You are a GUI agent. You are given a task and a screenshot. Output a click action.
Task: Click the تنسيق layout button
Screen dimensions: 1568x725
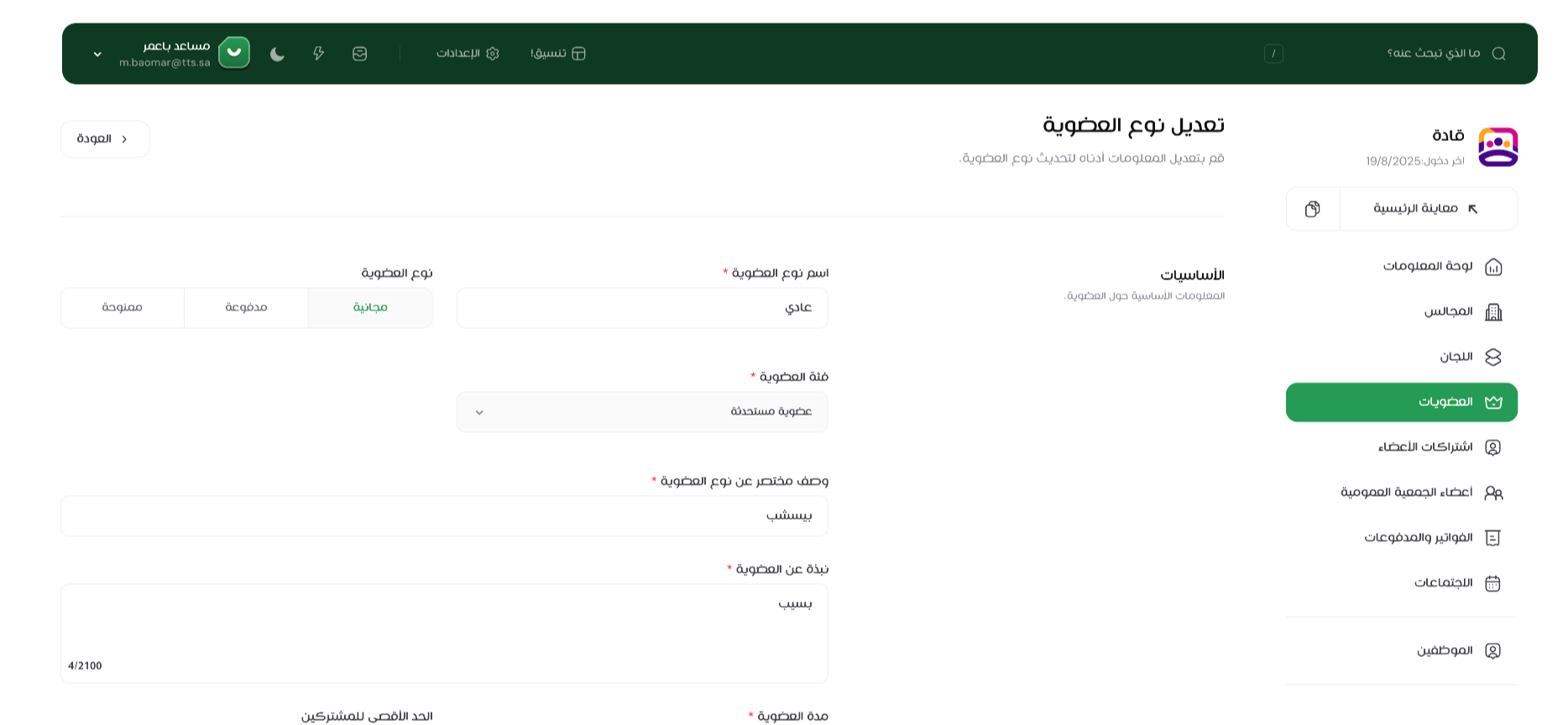[x=558, y=54]
